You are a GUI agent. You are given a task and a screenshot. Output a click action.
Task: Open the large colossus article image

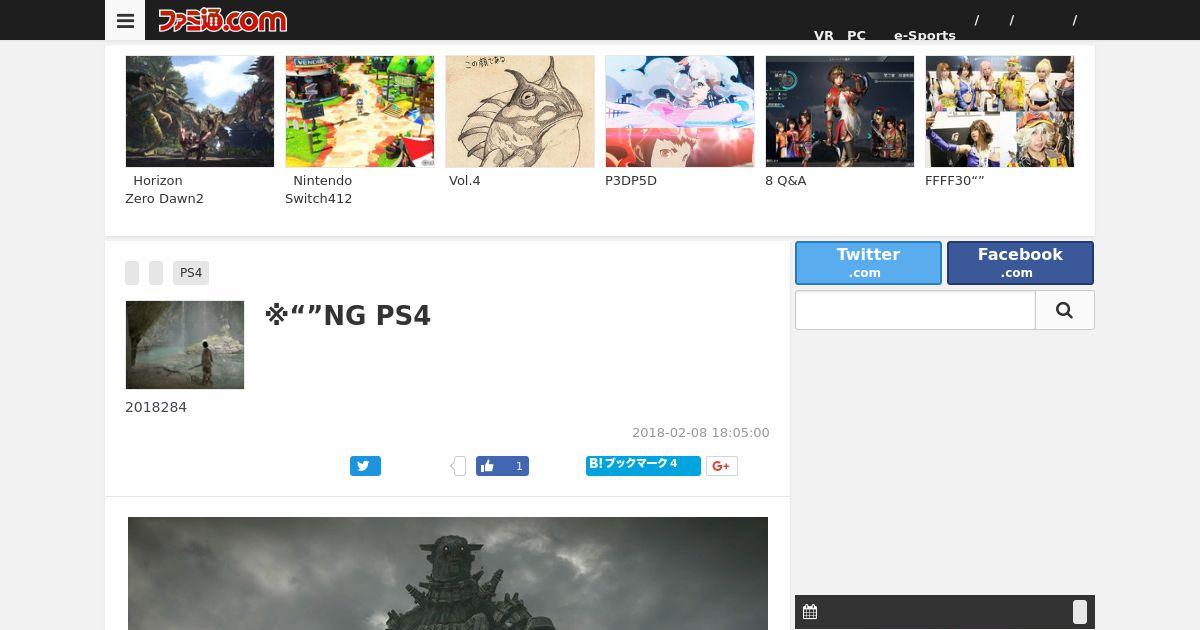click(448, 573)
